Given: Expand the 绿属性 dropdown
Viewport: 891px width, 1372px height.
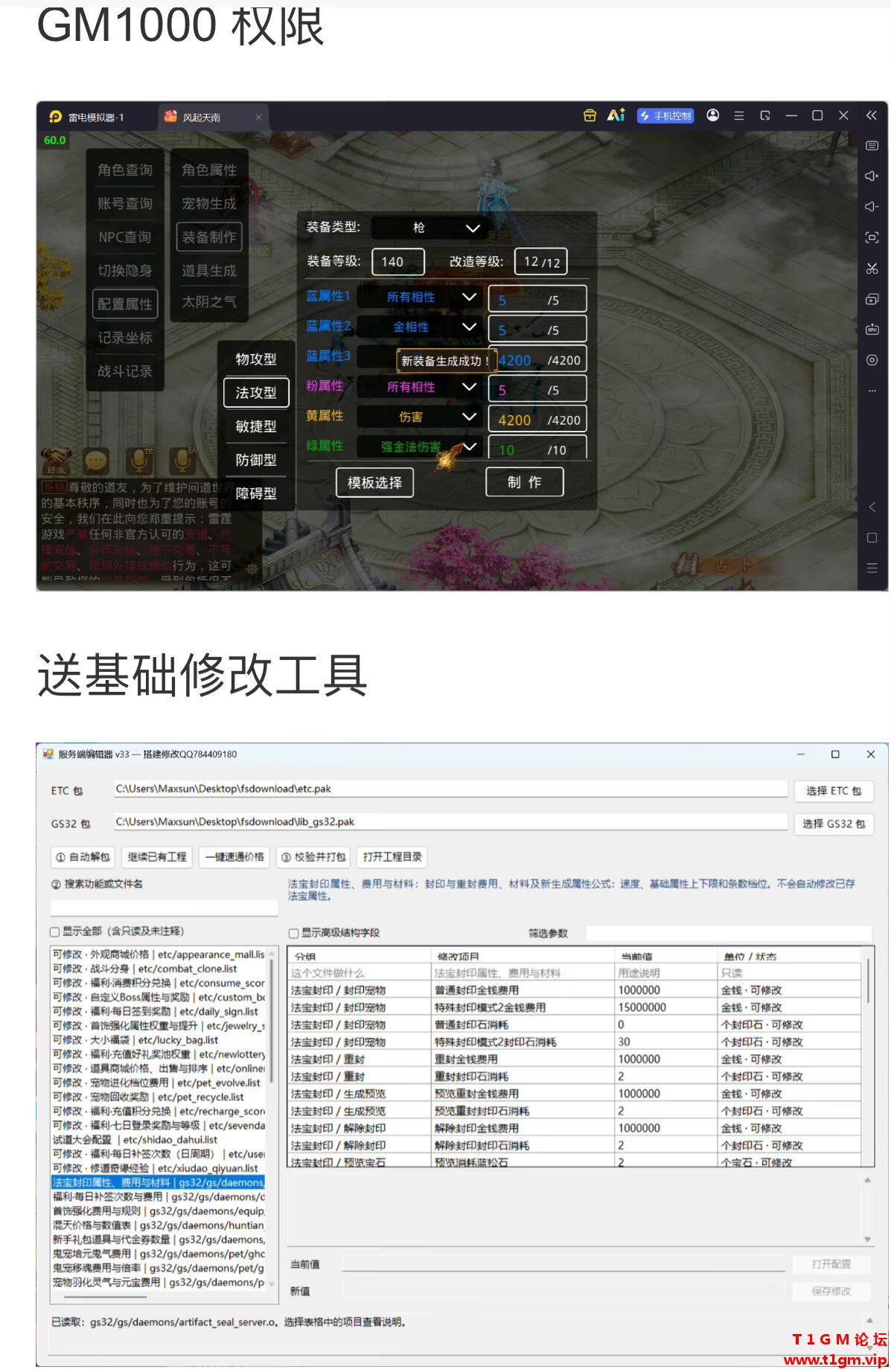Looking at the screenshot, I should tap(419, 446).
